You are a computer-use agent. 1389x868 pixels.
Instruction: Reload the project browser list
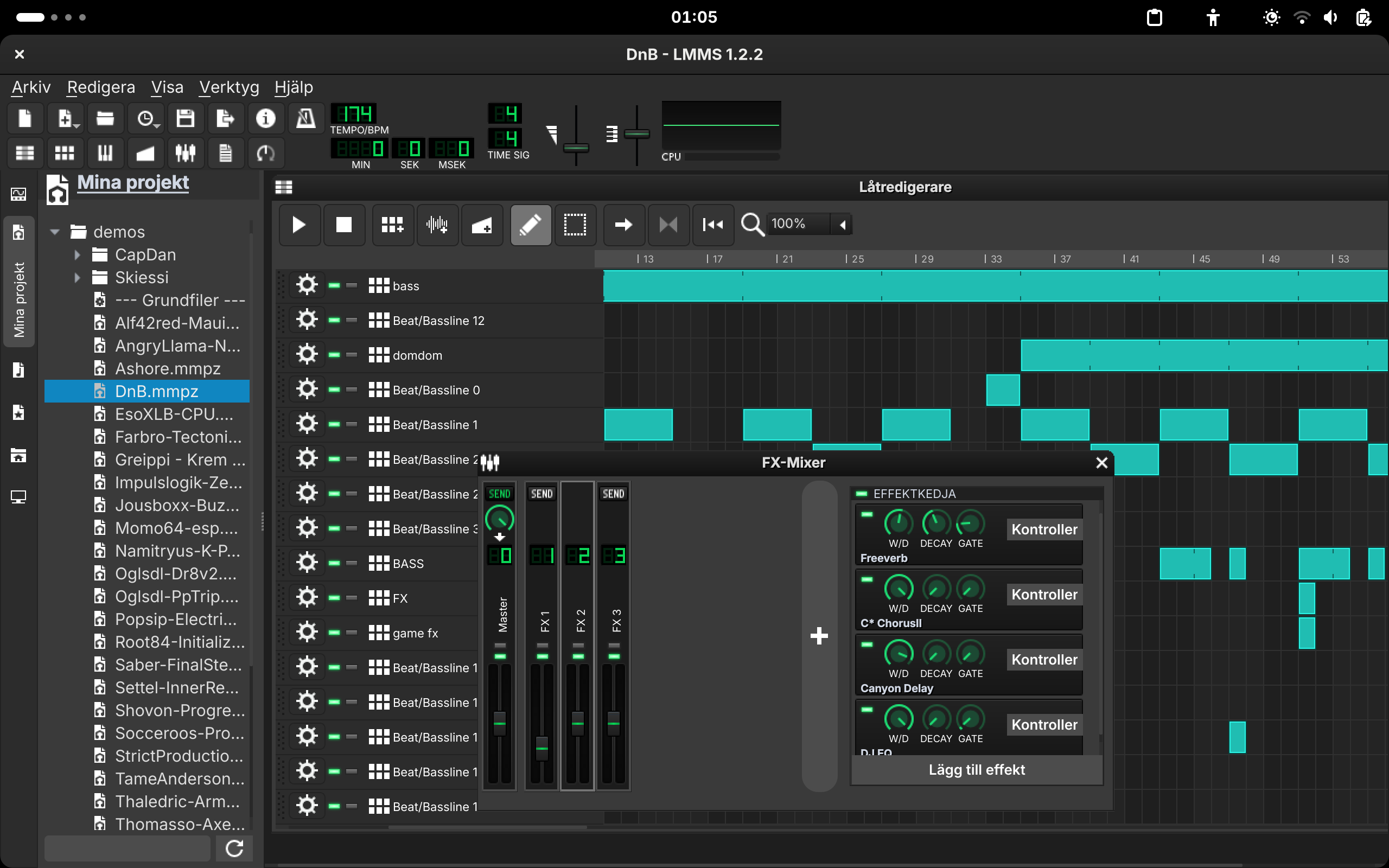pos(234,848)
